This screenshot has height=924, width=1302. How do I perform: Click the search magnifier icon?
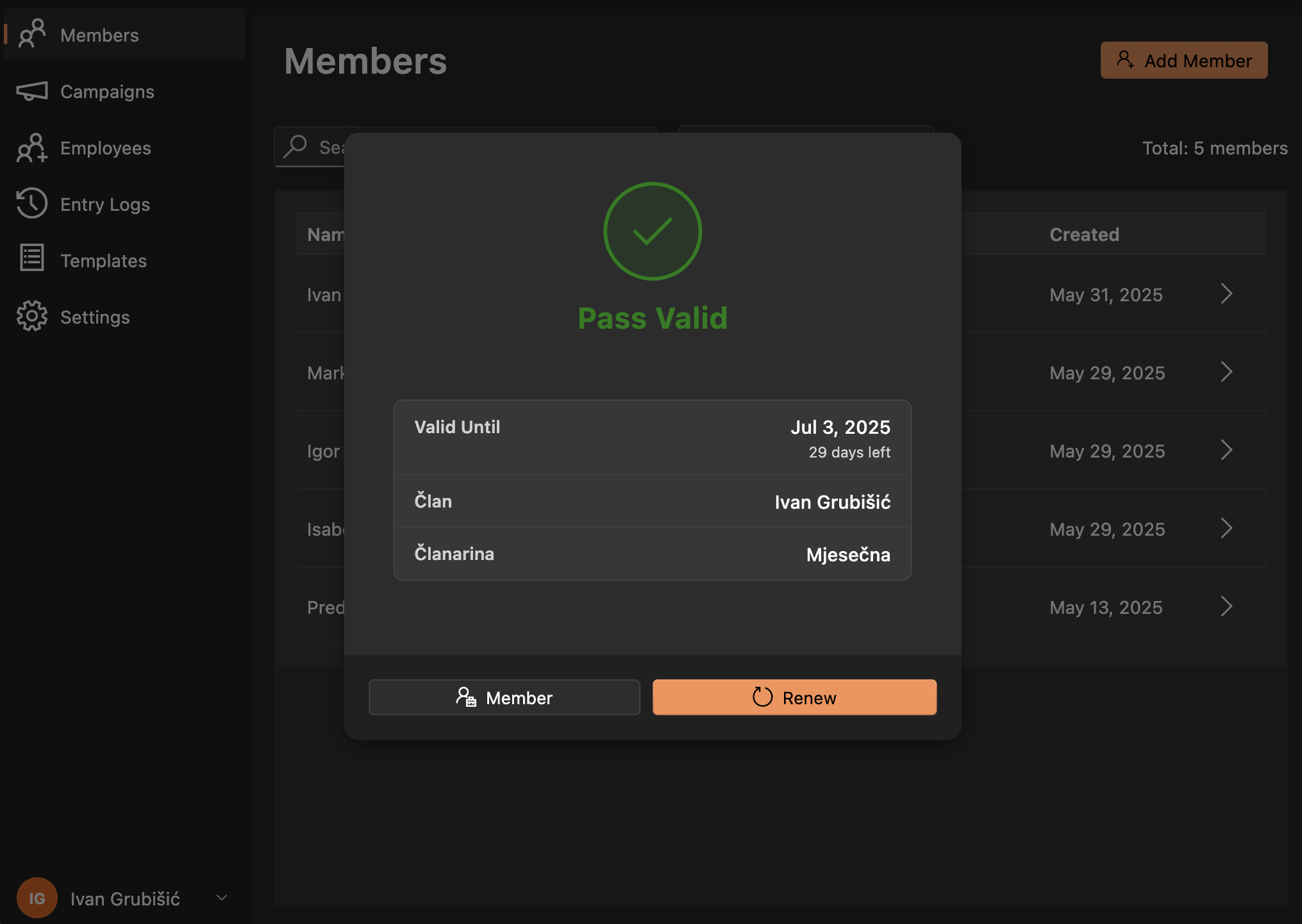click(296, 147)
